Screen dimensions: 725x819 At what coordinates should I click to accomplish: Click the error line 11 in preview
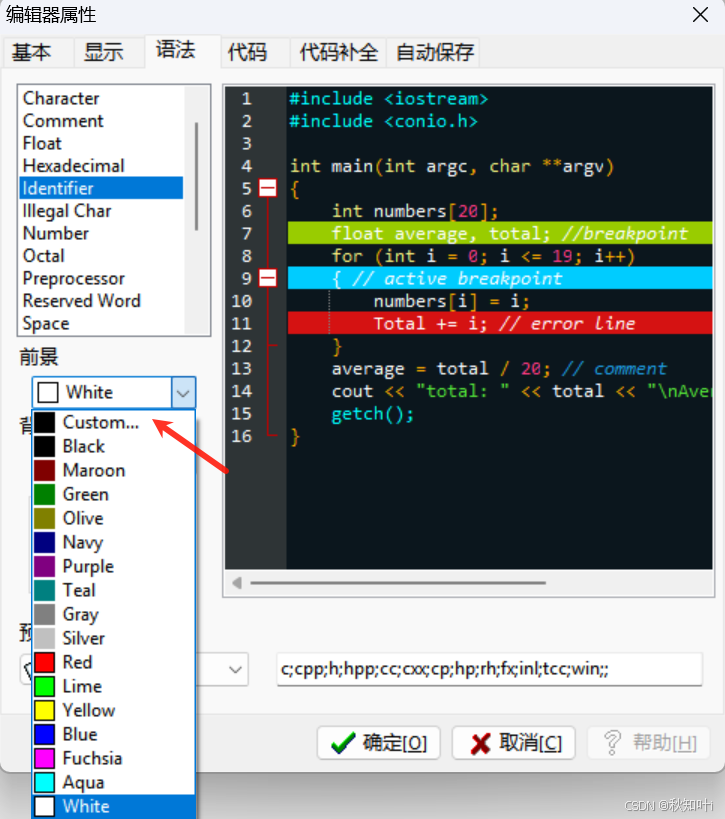tap(500, 323)
